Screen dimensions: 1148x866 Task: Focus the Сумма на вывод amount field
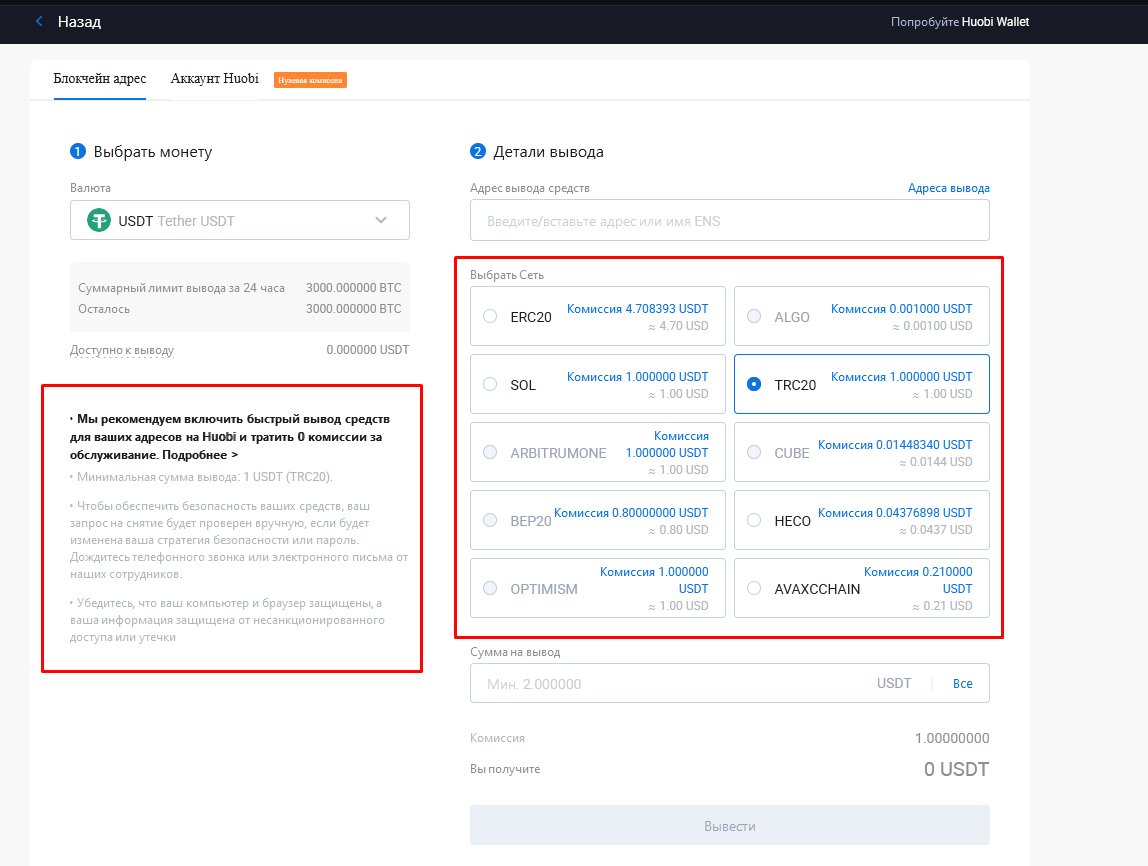(670, 684)
